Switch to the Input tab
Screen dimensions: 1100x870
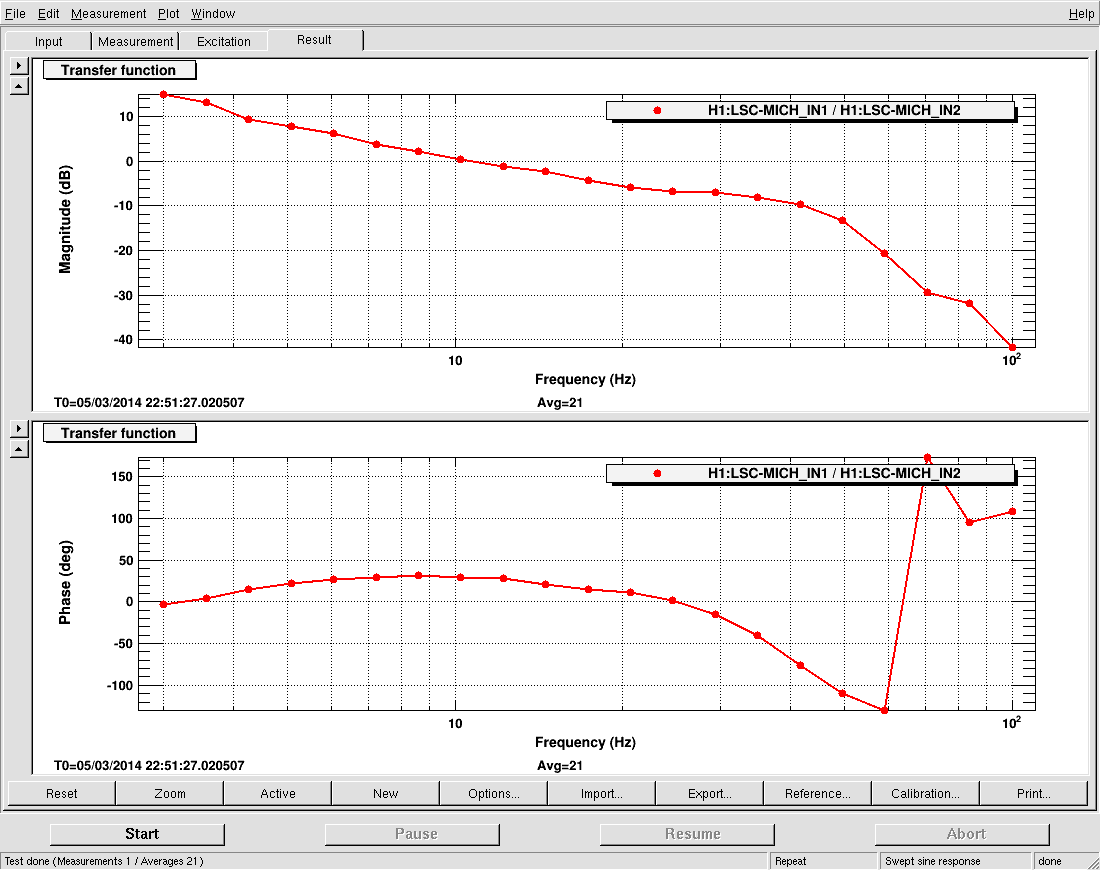(48, 41)
